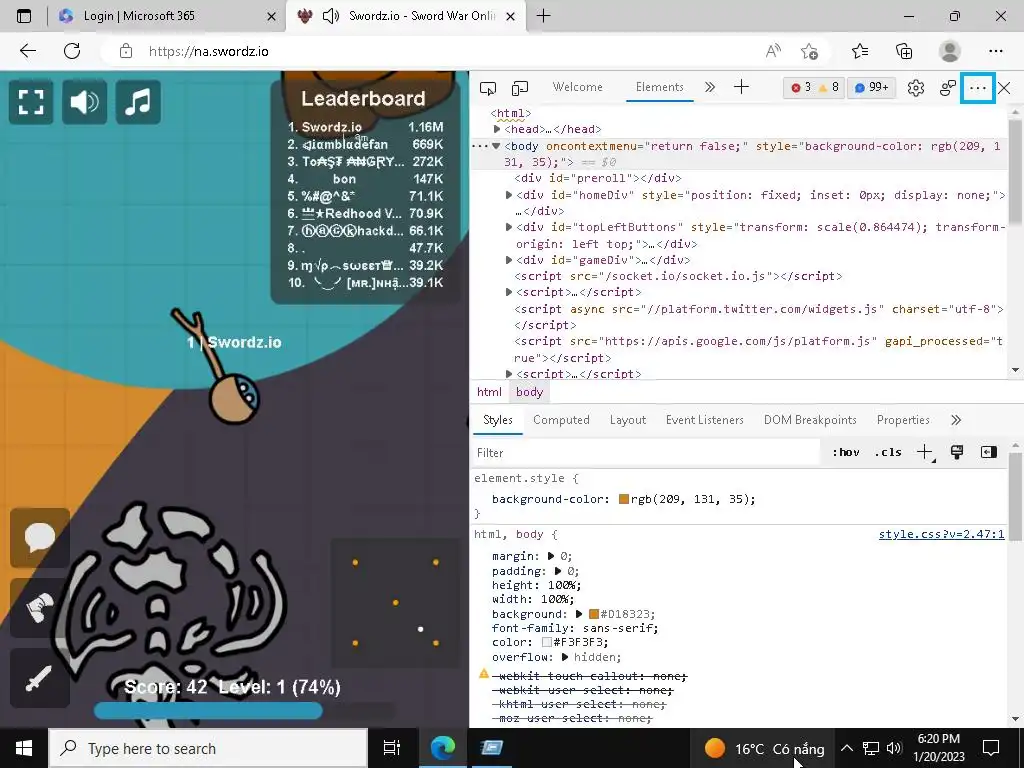The height and width of the screenshot is (768, 1024).
Task: Open browser Collections icon
Action: [x=904, y=51]
